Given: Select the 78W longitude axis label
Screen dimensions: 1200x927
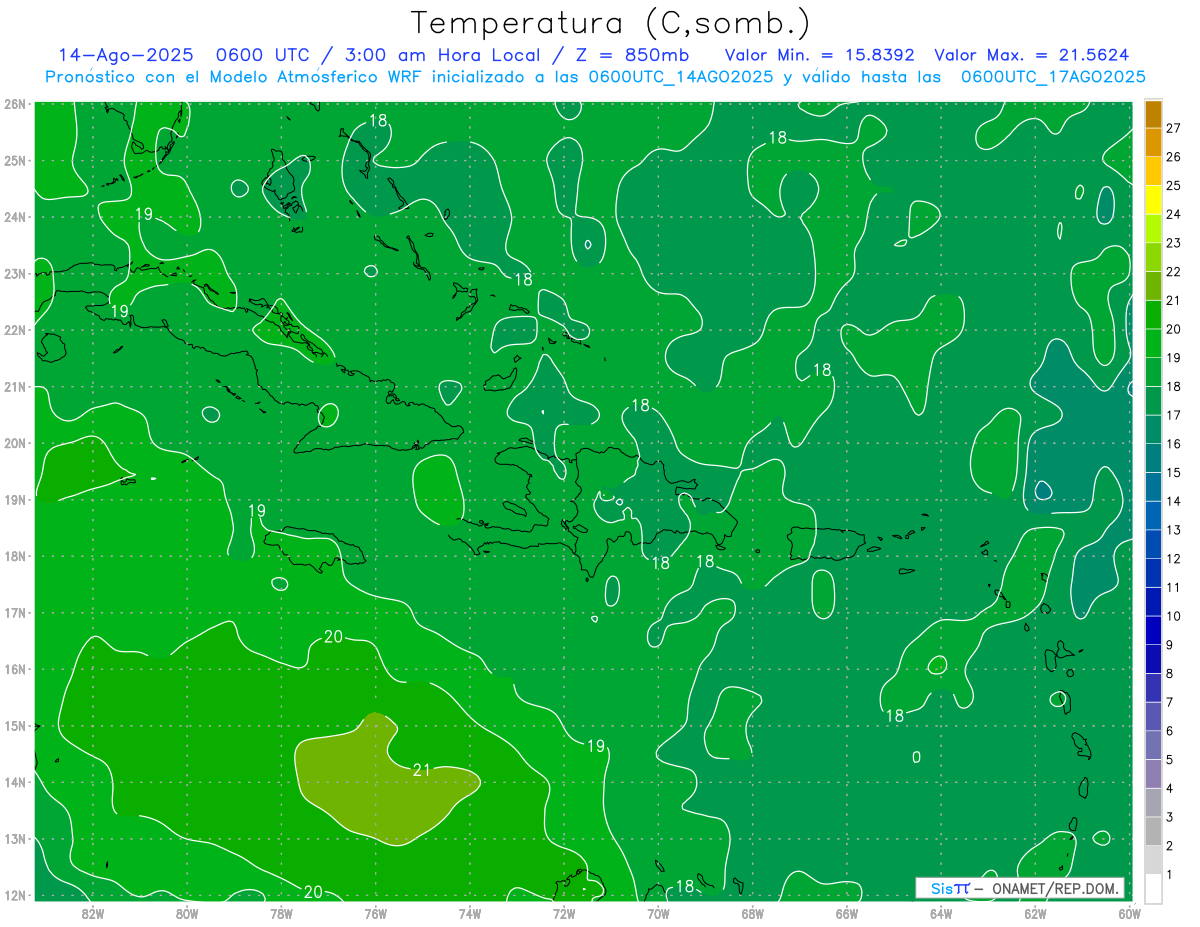Looking at the screenshot, I should [x=281, y=912].
